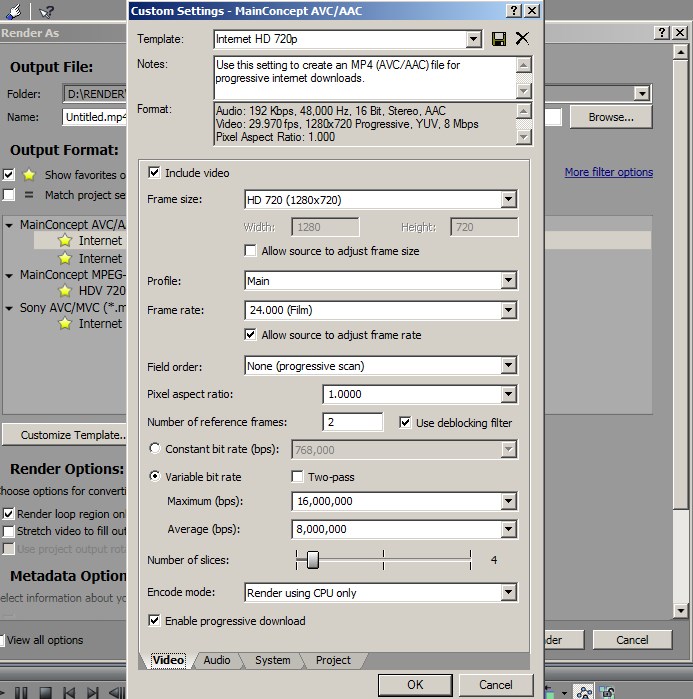Screen dimensions: 693x699
Task: Open the Average bps dropdown
Action: (508, 529)
